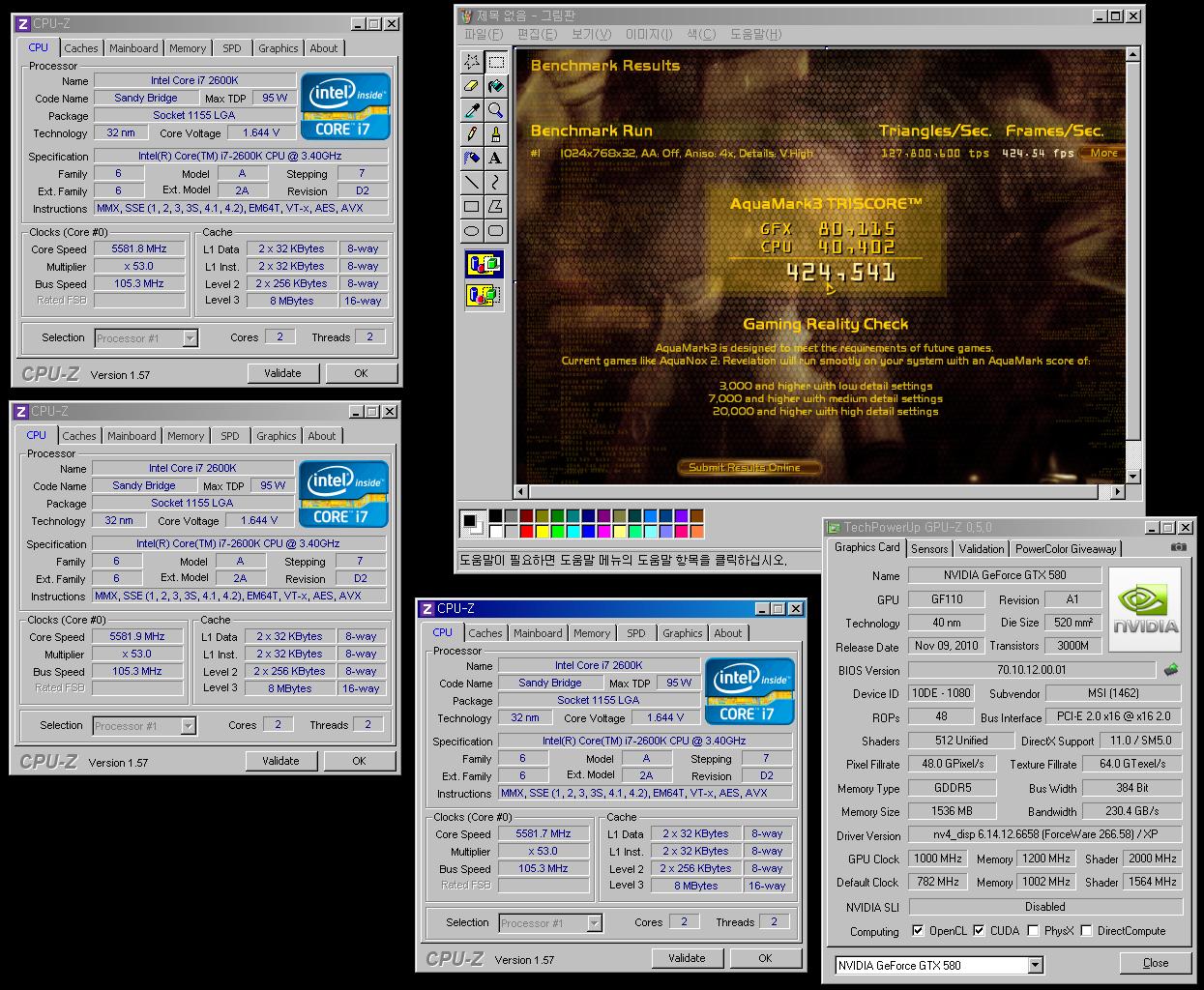Open the 보기(V) menu in Paint
The image size is (1204, 990).
coord(591,34)
